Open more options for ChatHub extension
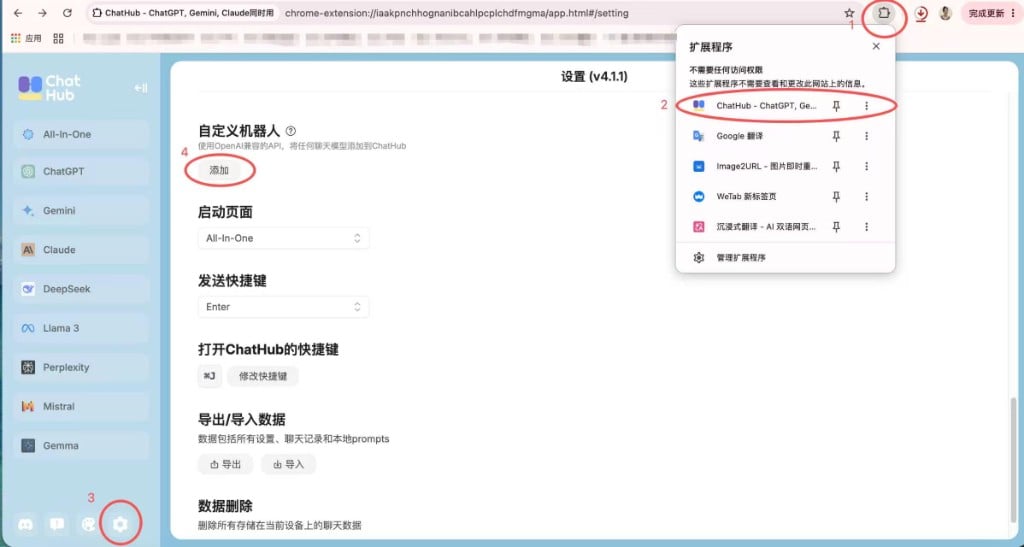This screenshot has height=547, width=1024. (867, 106)
